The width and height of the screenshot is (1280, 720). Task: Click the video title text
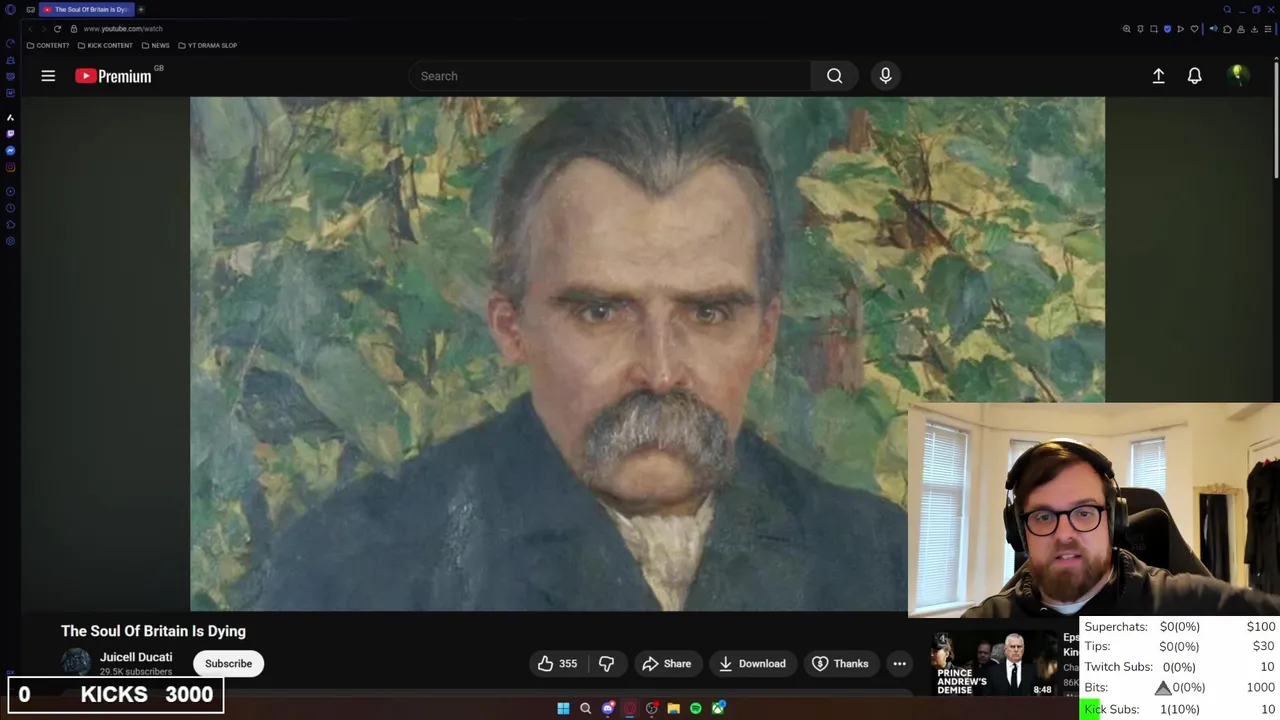coord(153,631)
